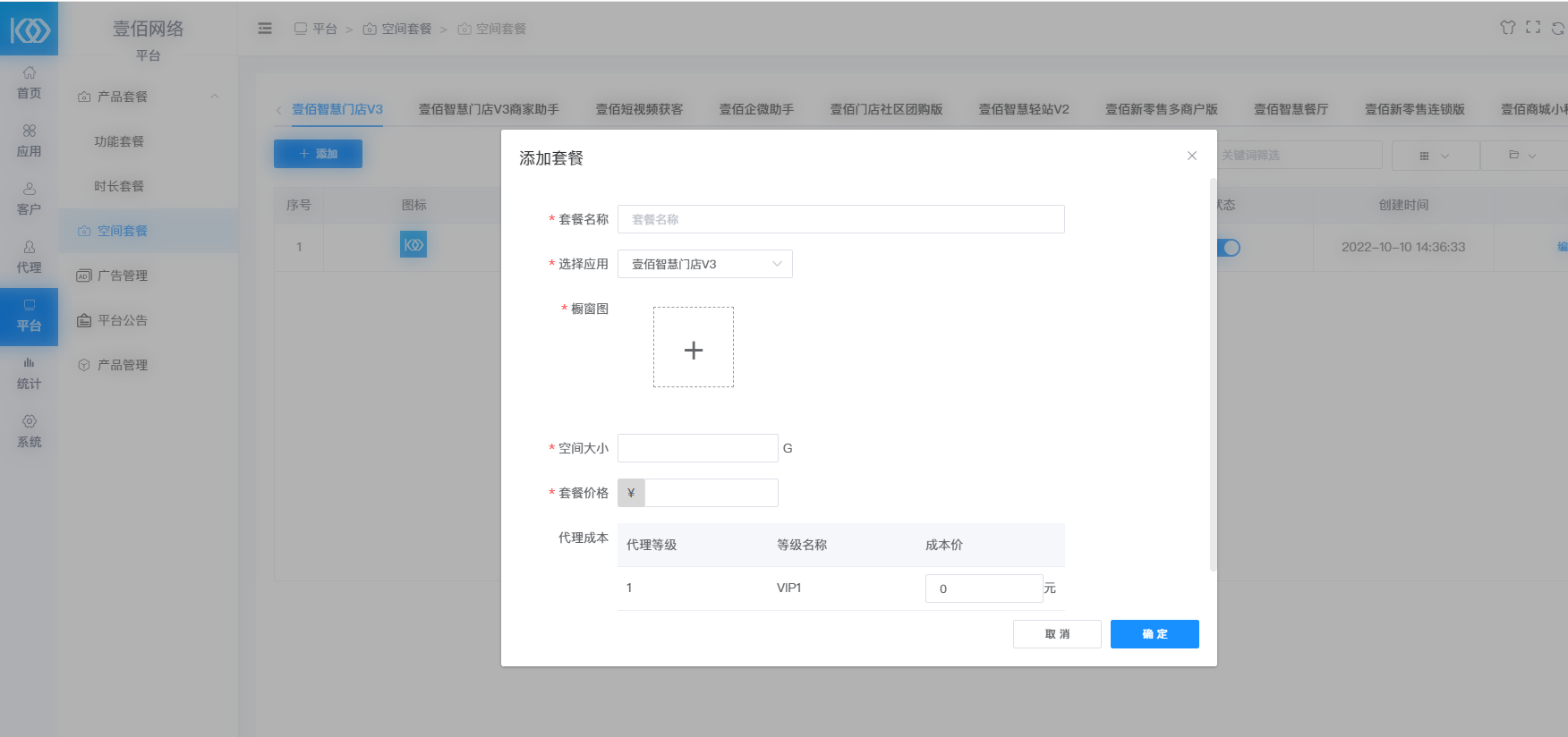The width and height of the screenshot is (1568, 737).
Task: Focus the 套餐名称 input field
Action: 841,219
